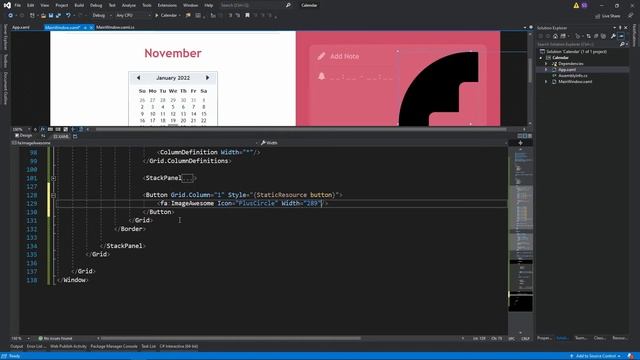The height and width of the screenshot is (360, 640).
Task: Open Package Manager Console tab
Action: (114, 347)
